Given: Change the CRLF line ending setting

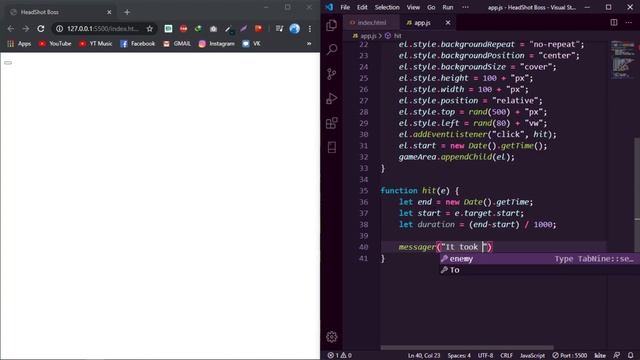Looking at the screenshot, I should click(x=506, y=356).
